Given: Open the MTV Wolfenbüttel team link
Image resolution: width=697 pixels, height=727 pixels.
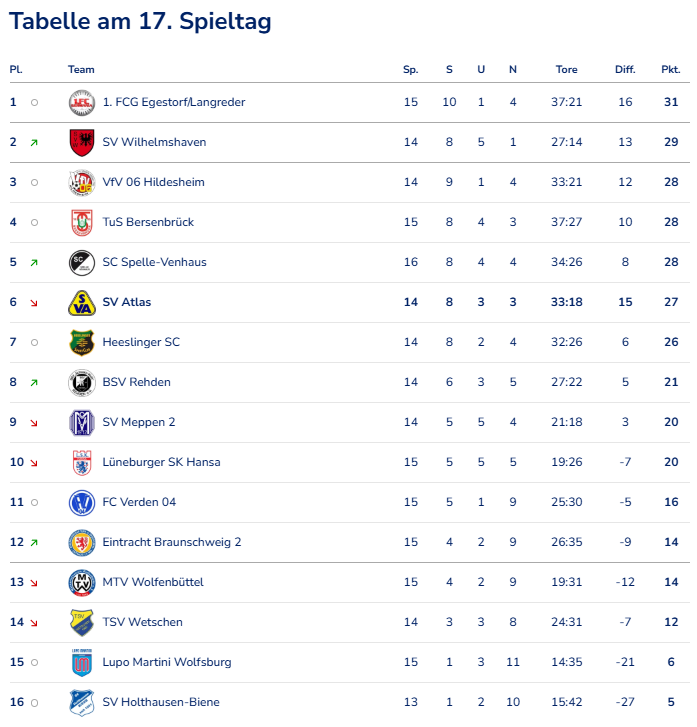Looking at the screenshot, I should (153, 582).
